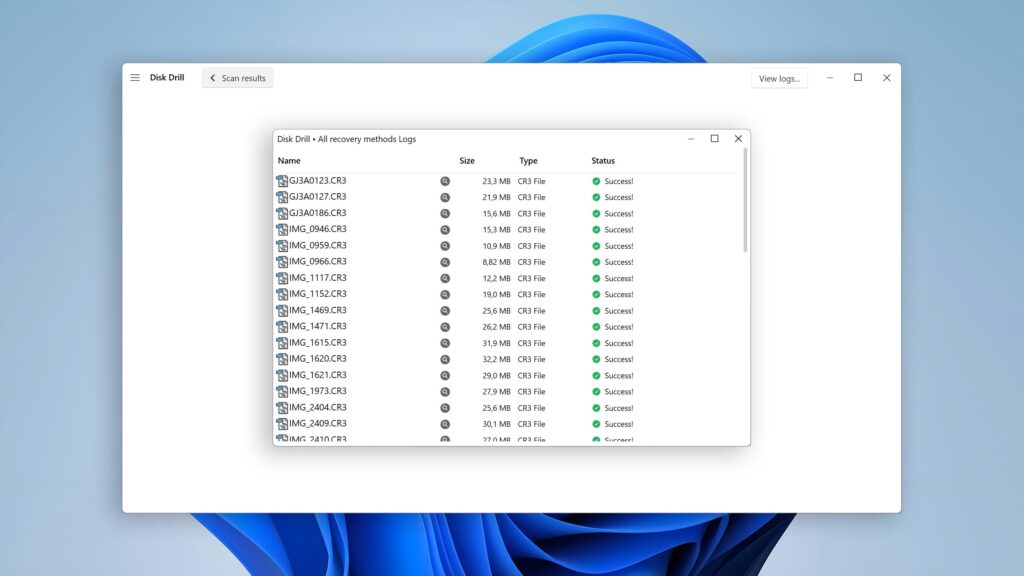The height and width of the screenshot is (576, 1024).
Task: Click the success status icon next to IMG_2409.CR3
Action: pyautogui.click(x=598, y=423)
